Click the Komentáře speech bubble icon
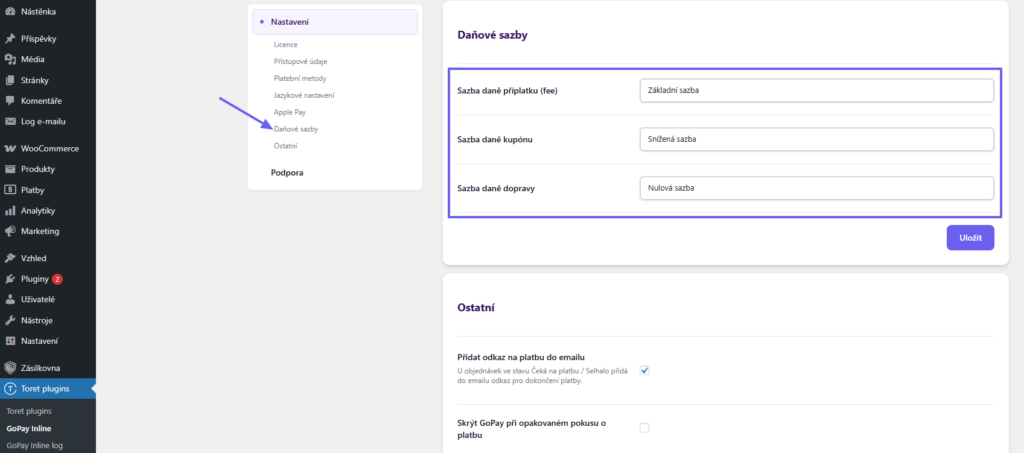The height and width of the screenshot is (453, 1024). [x=10, y=101]
